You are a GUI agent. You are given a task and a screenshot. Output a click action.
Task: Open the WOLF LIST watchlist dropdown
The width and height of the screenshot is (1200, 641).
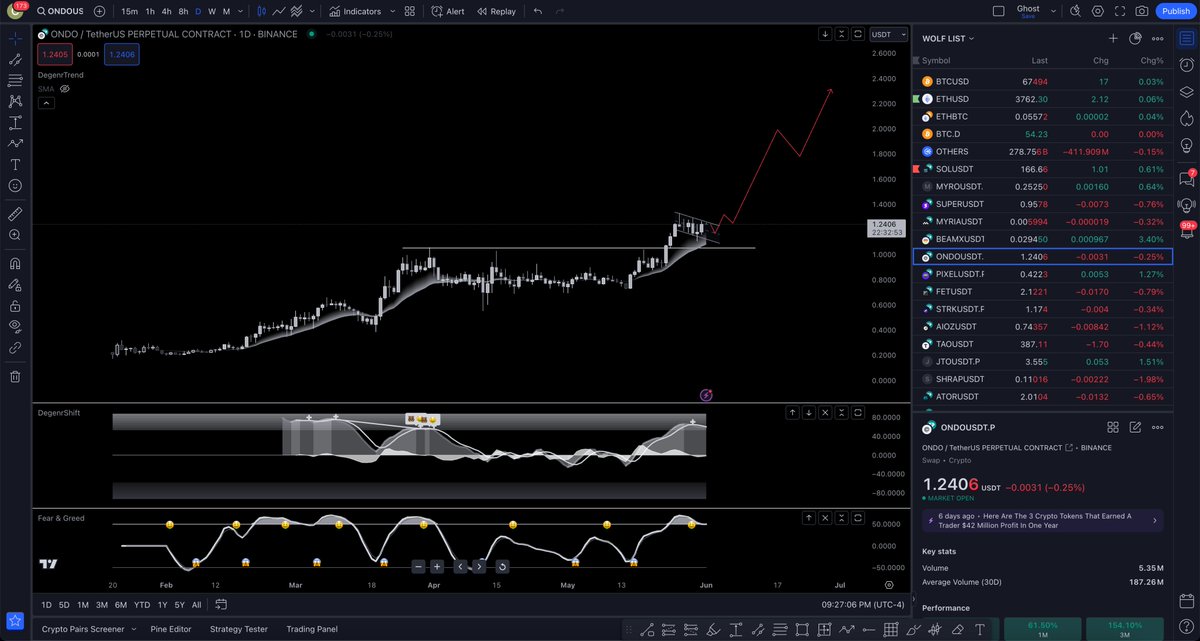coord(946,38)
